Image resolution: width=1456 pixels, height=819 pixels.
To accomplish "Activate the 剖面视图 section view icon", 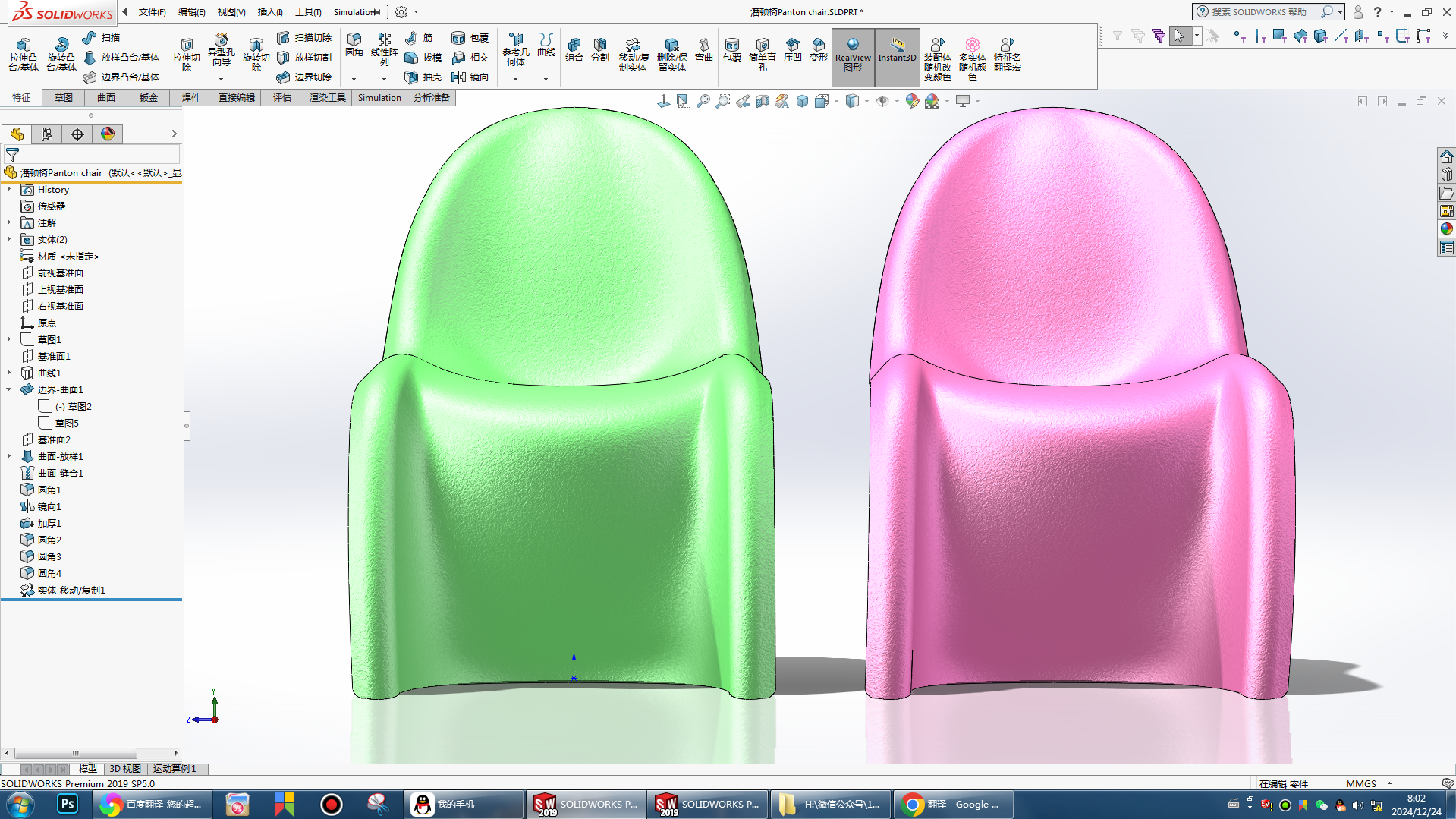I will tap(763, 100).
